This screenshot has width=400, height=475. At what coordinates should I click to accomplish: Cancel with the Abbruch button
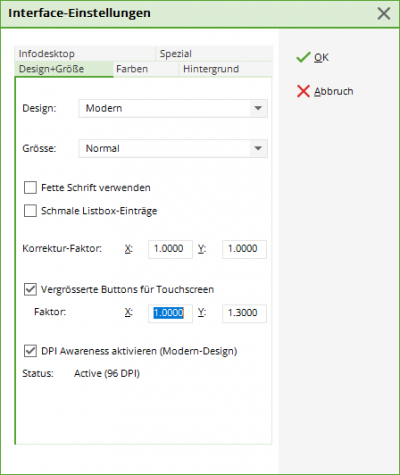coord(325,91)
